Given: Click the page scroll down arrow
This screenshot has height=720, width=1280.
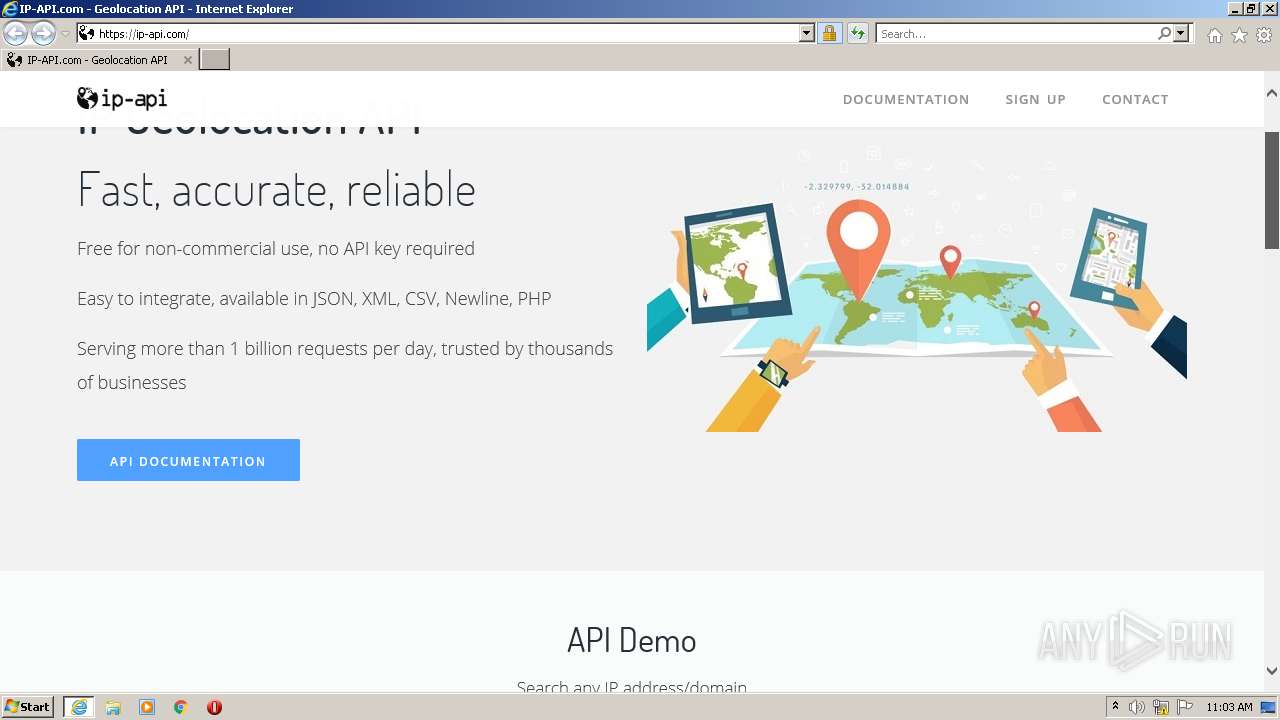Looking at the screenshot, I should (1272, 671).
